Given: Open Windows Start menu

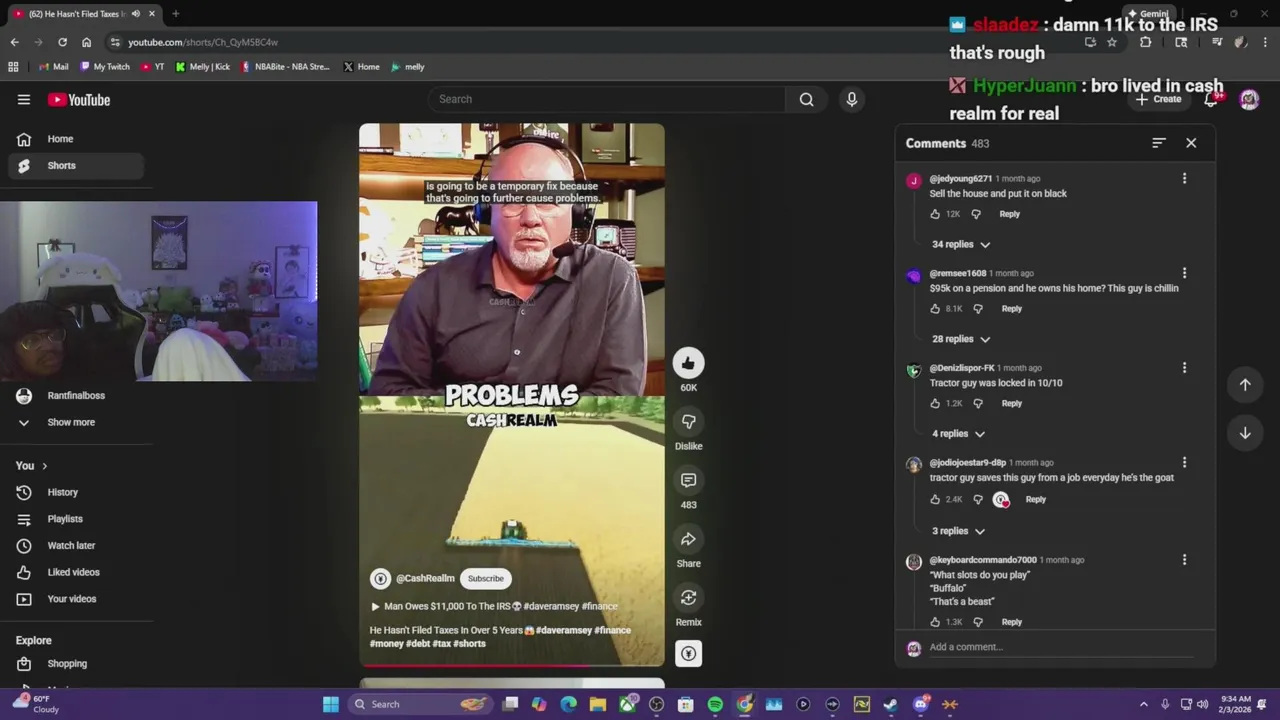Looking at the screenshot, I should coord(331,704).
